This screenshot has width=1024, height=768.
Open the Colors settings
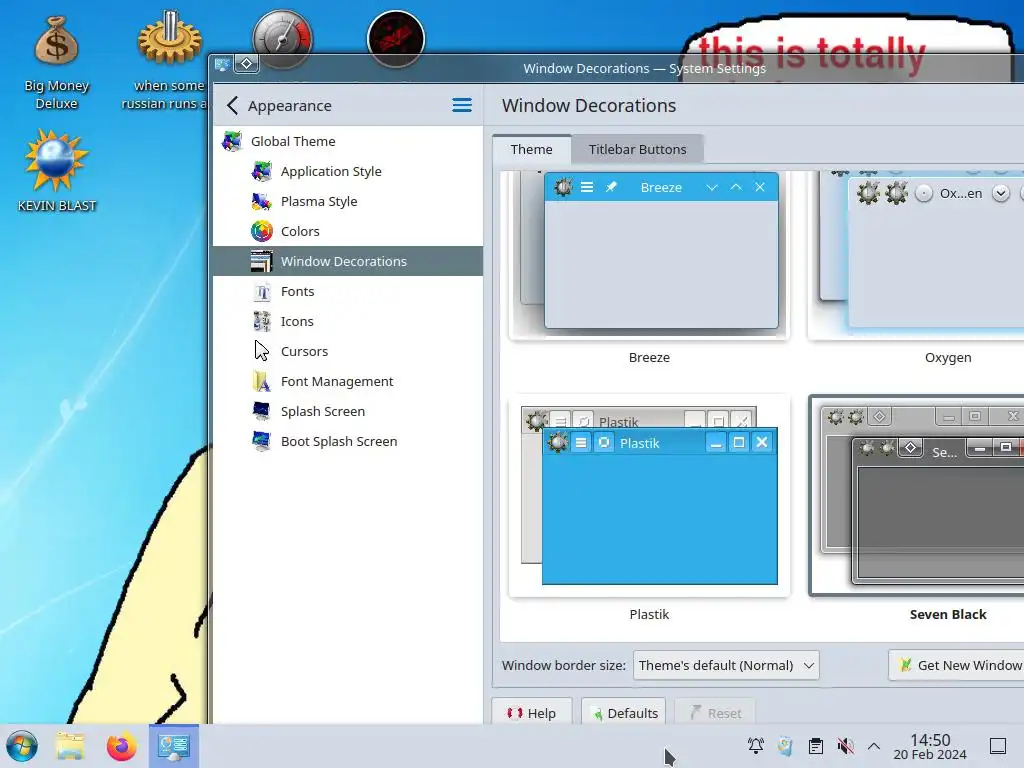348,231
